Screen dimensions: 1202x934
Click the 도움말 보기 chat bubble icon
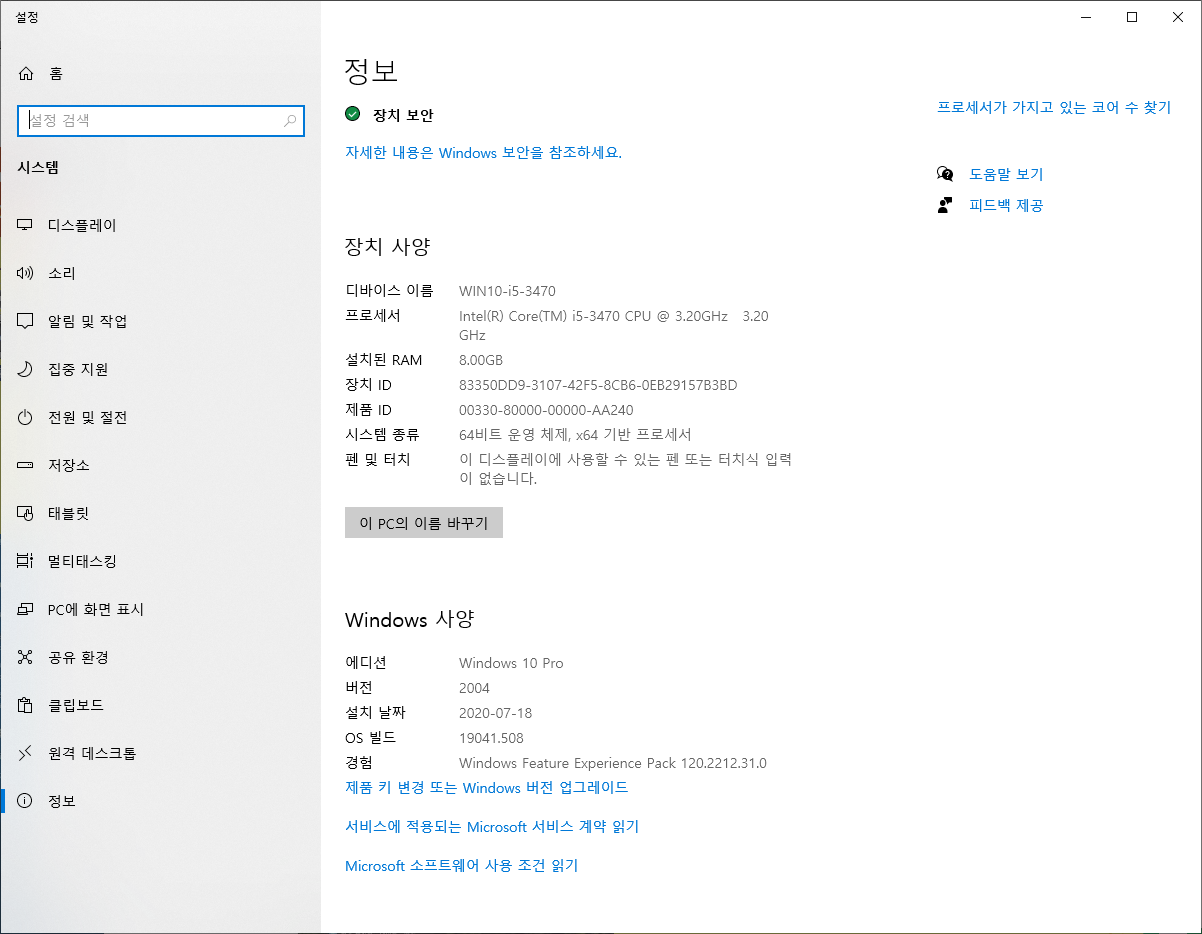(945, 174)
